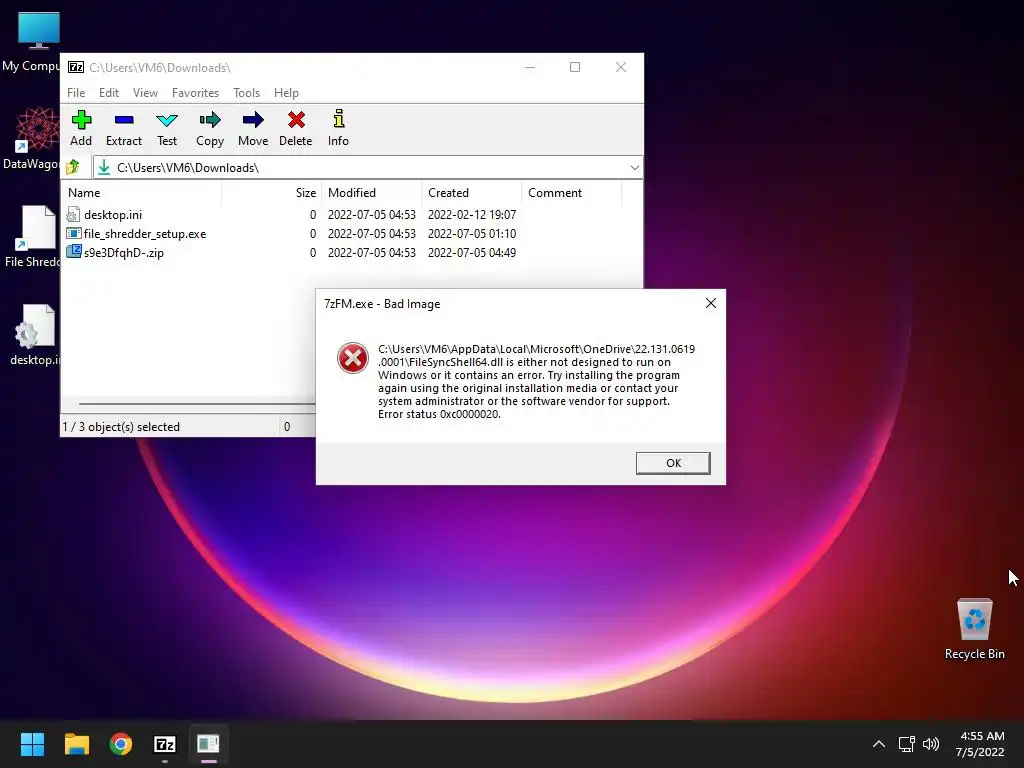
Task: Open File Explorer from taskbar
Action: tap(76, 744)
